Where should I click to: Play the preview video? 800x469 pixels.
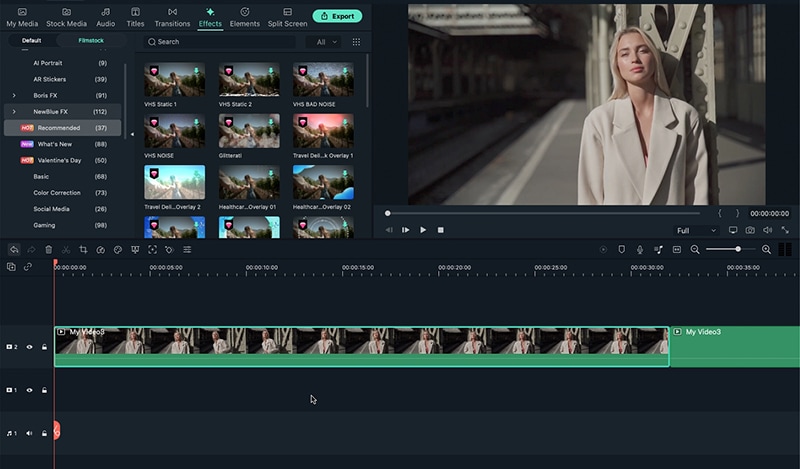tap(423, 230)
